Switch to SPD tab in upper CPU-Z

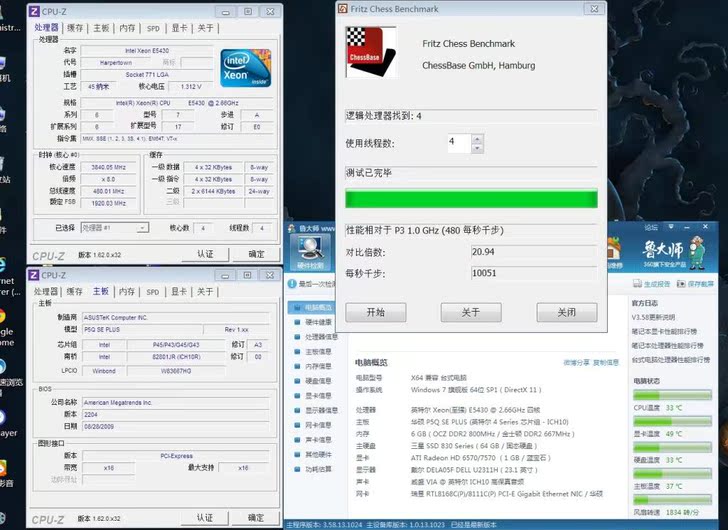pyautogui.click(x=153, y=28)
